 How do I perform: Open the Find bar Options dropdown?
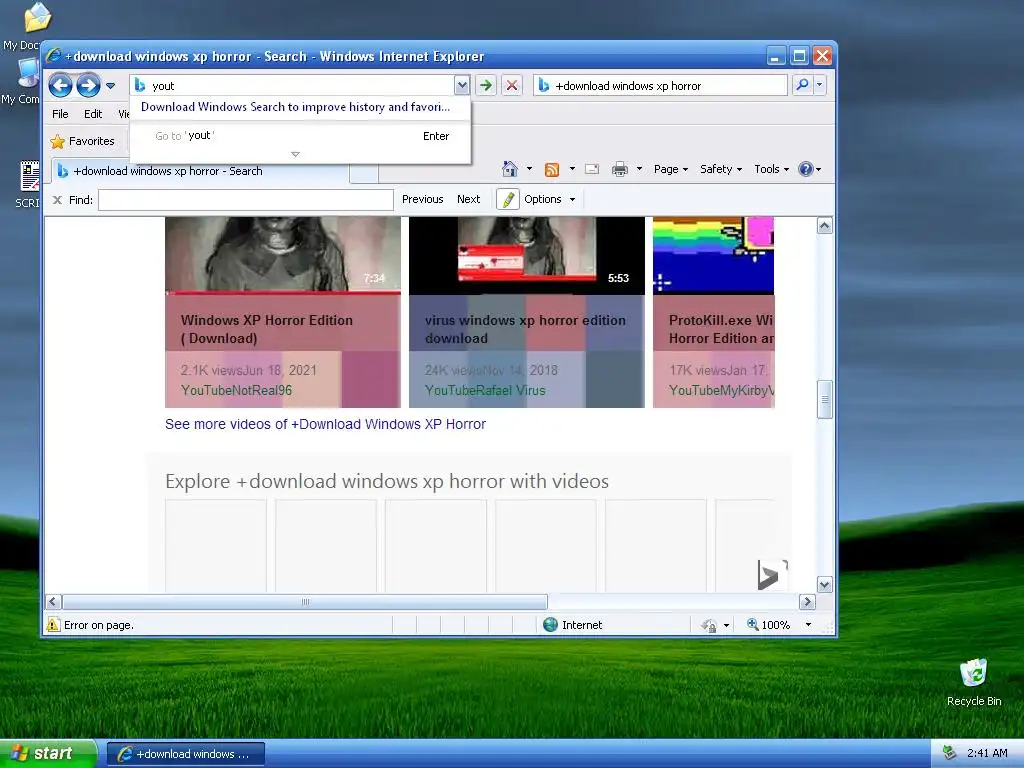coord(549,199)
